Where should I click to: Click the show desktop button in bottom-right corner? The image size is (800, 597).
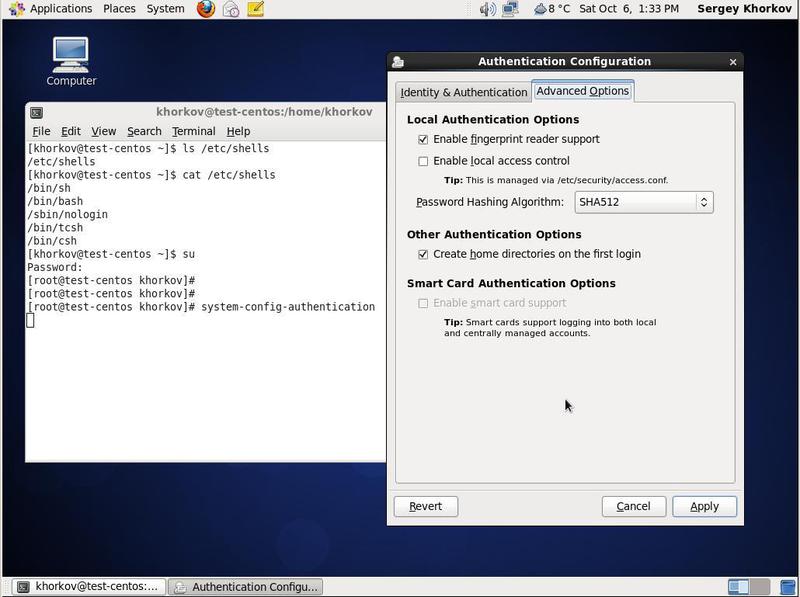[x=787, y=586]
